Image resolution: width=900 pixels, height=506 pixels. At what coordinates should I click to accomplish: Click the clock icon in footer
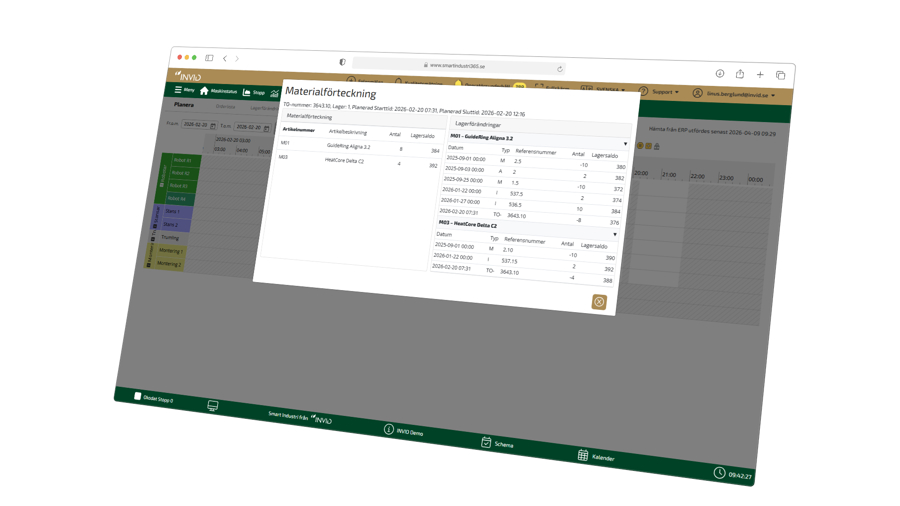[718, 472]
